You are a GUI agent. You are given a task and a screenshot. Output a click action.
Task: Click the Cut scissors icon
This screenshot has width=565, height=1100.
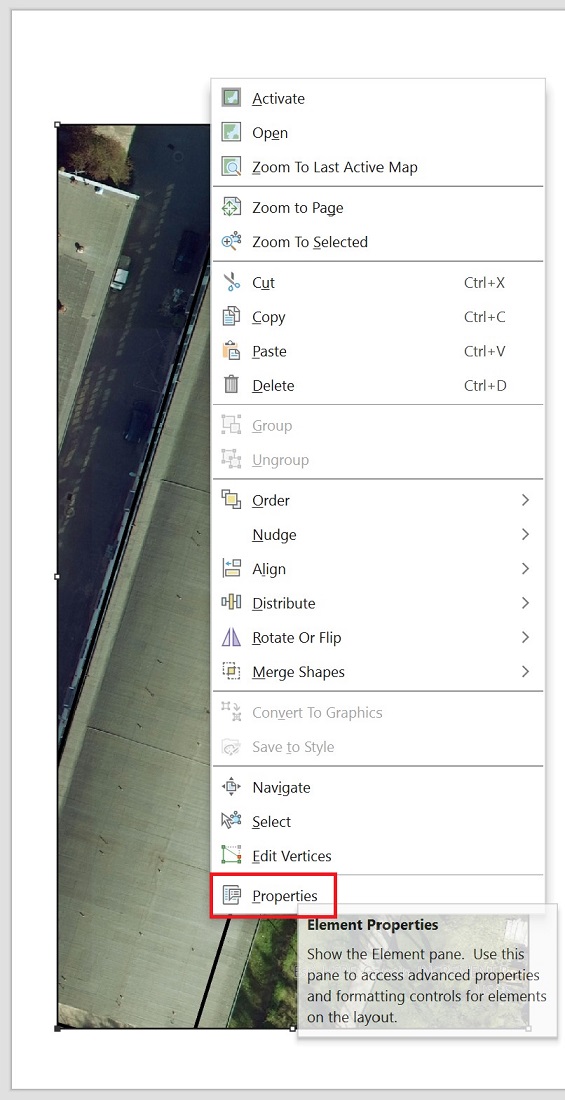[231, 283]
